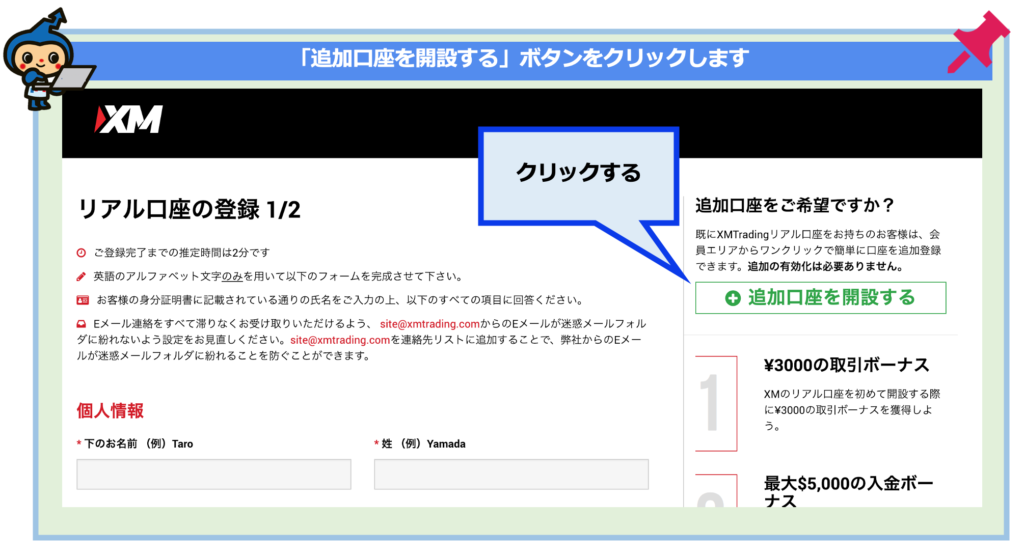Click the リアル口座の登録 1/2 heading
The width and height of the screenshot is (1024, 555).
tap(189, 210)
